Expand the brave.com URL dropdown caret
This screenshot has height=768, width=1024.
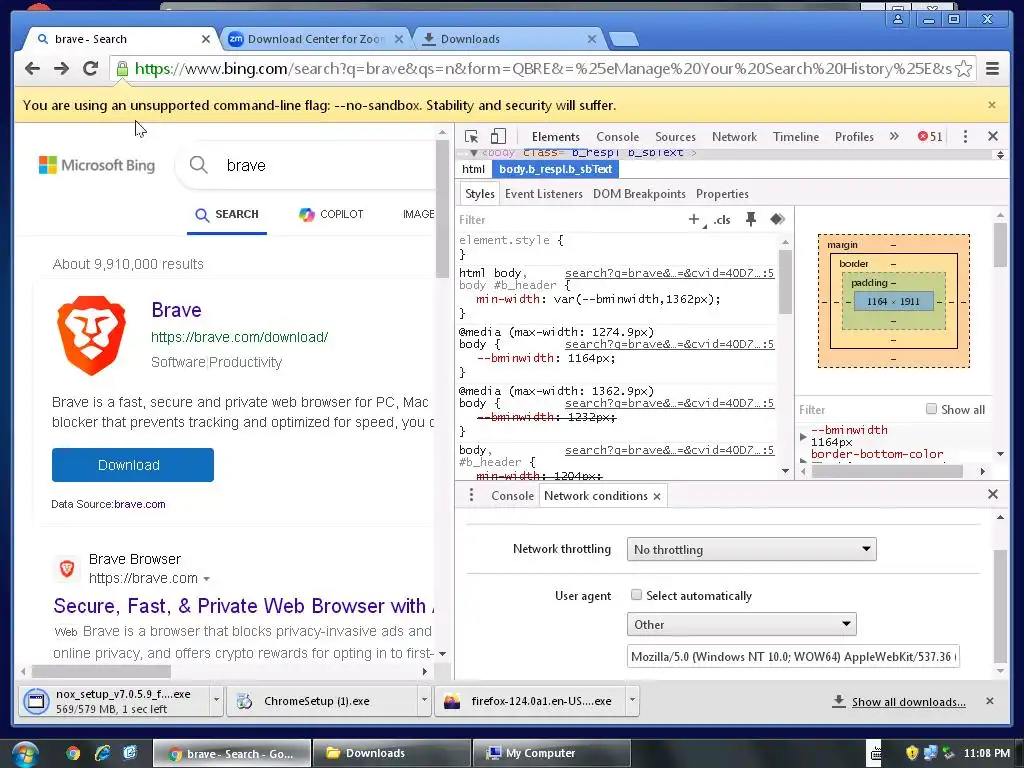coord(206,579)
